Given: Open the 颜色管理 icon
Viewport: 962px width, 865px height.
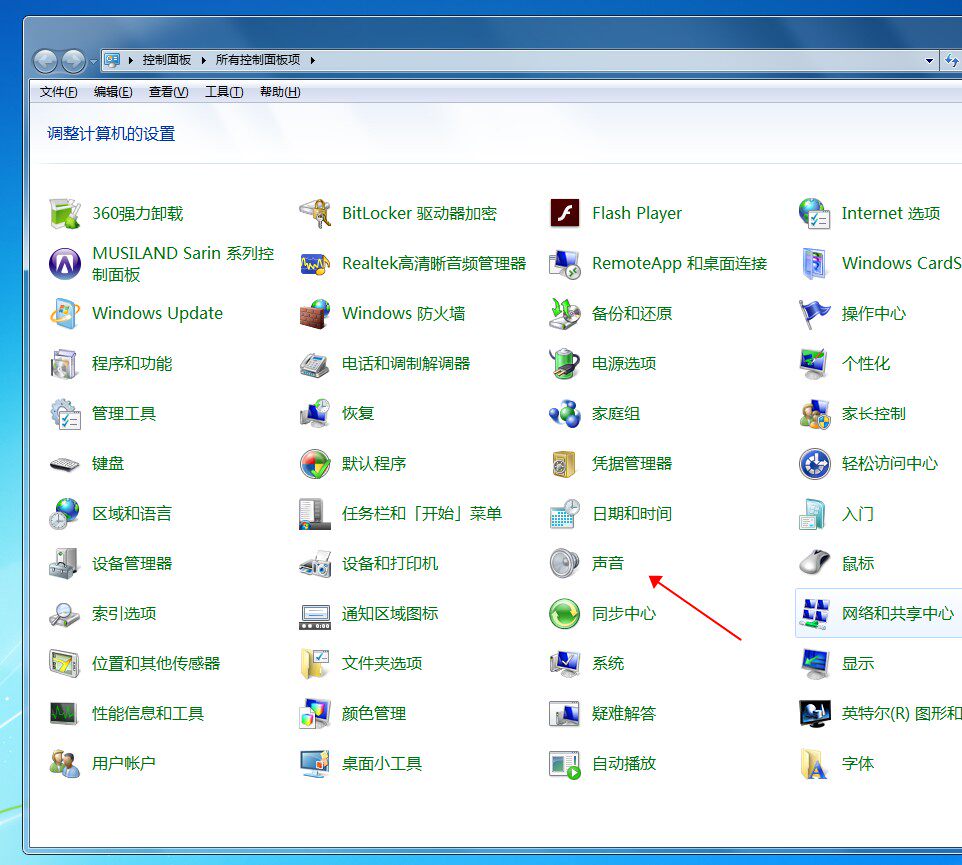Looking at the screenshot, I should (315, 713).
